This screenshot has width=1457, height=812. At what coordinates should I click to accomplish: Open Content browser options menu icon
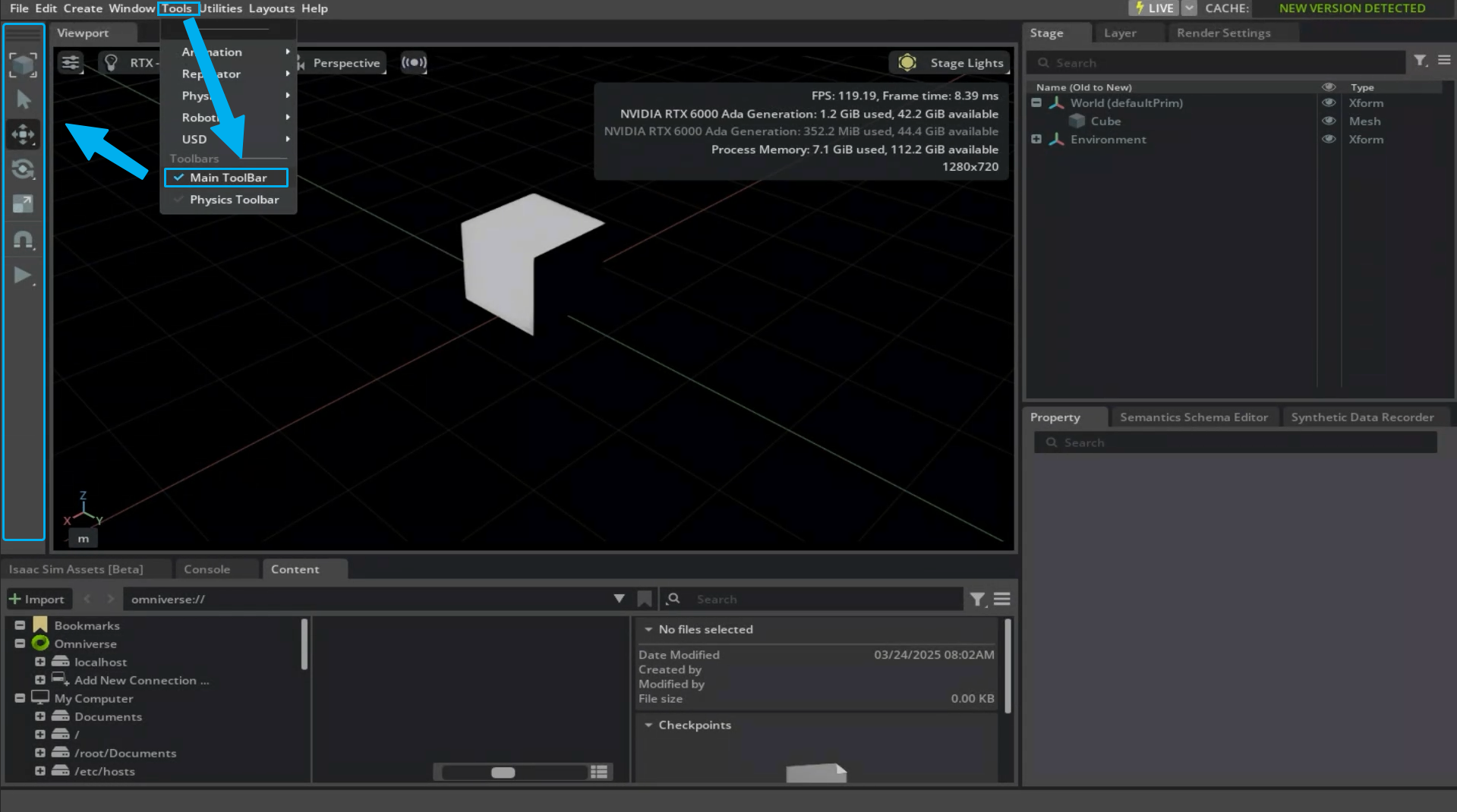click(x=1002, y=599)
